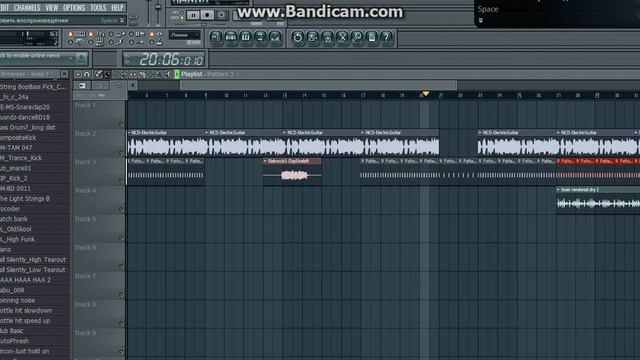The width and height of the screenshot is (640, 360).
Task: Select 'Dub Basic' in Browser
Action: point(12,331)
